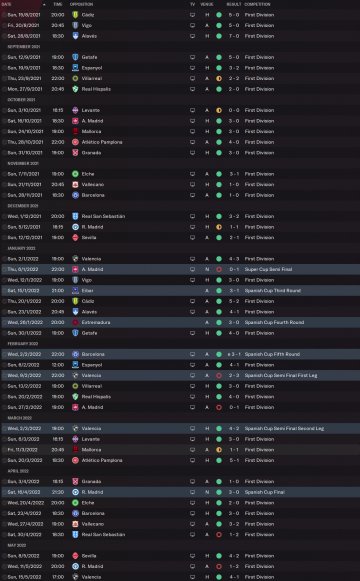The width and height of the screenshot is (360, 581).
Task: Click the red loss indicator on the Super Cup Semi Final row
Action: coord(219,269)
